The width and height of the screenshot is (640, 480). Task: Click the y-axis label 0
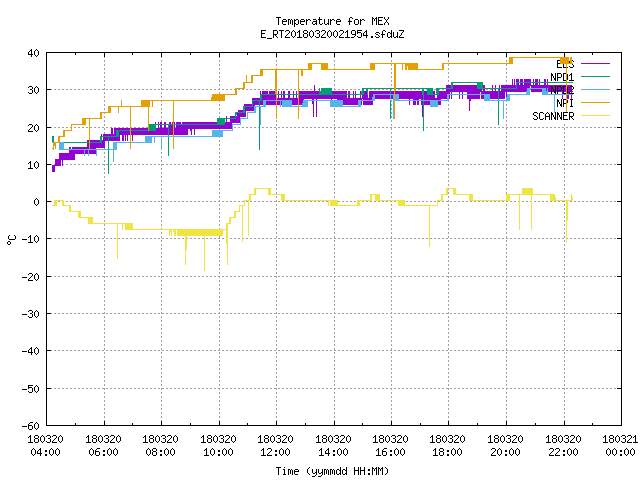coord(37,202)
